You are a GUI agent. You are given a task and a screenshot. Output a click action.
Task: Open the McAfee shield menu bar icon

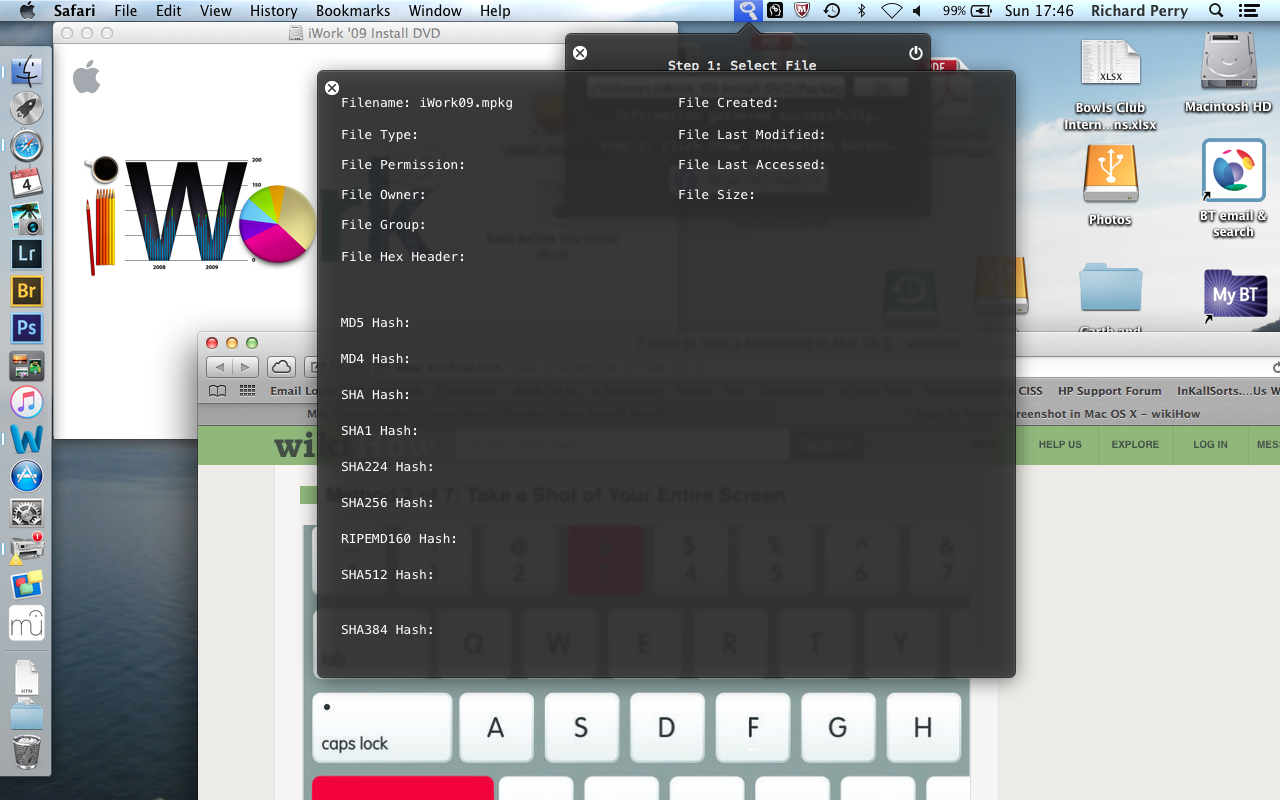[801, 11]
